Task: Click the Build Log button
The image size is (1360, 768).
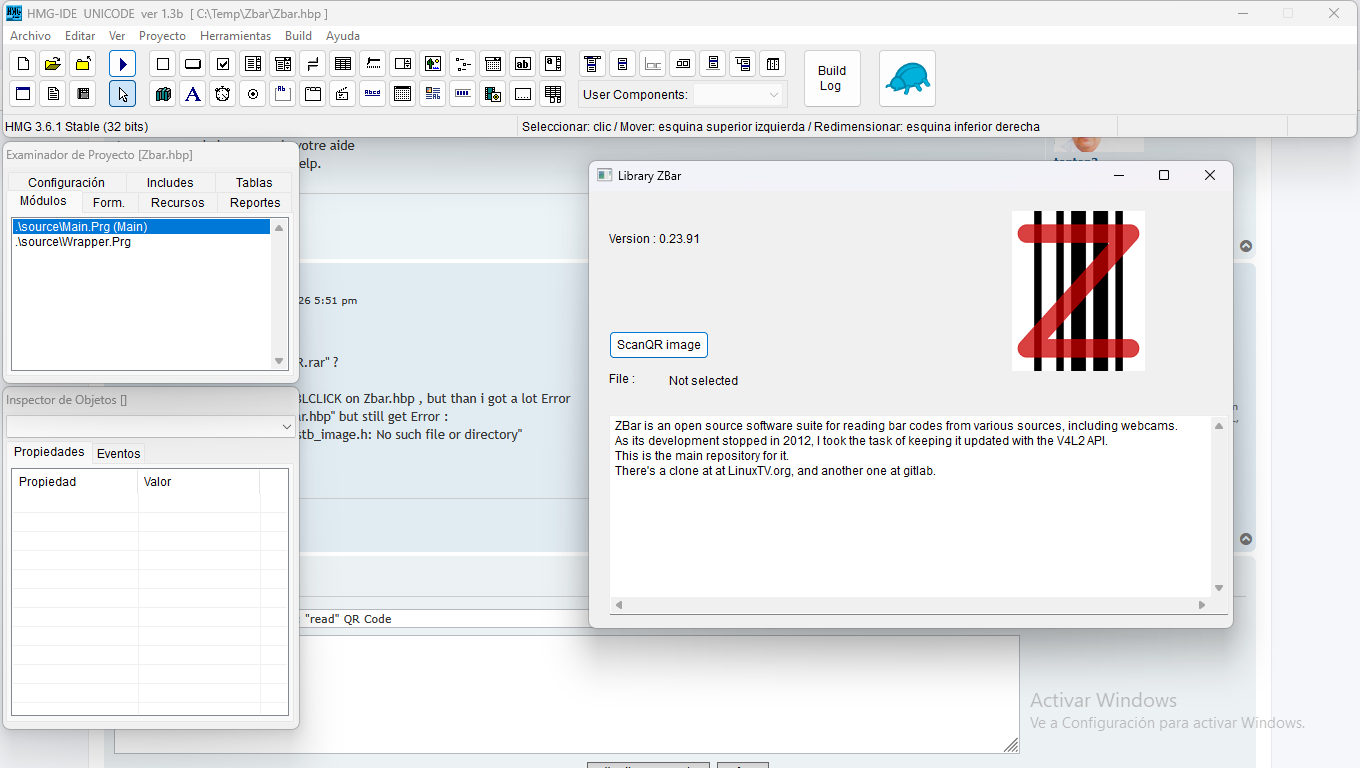Action: pyautogui.click(x=832, y=79)
